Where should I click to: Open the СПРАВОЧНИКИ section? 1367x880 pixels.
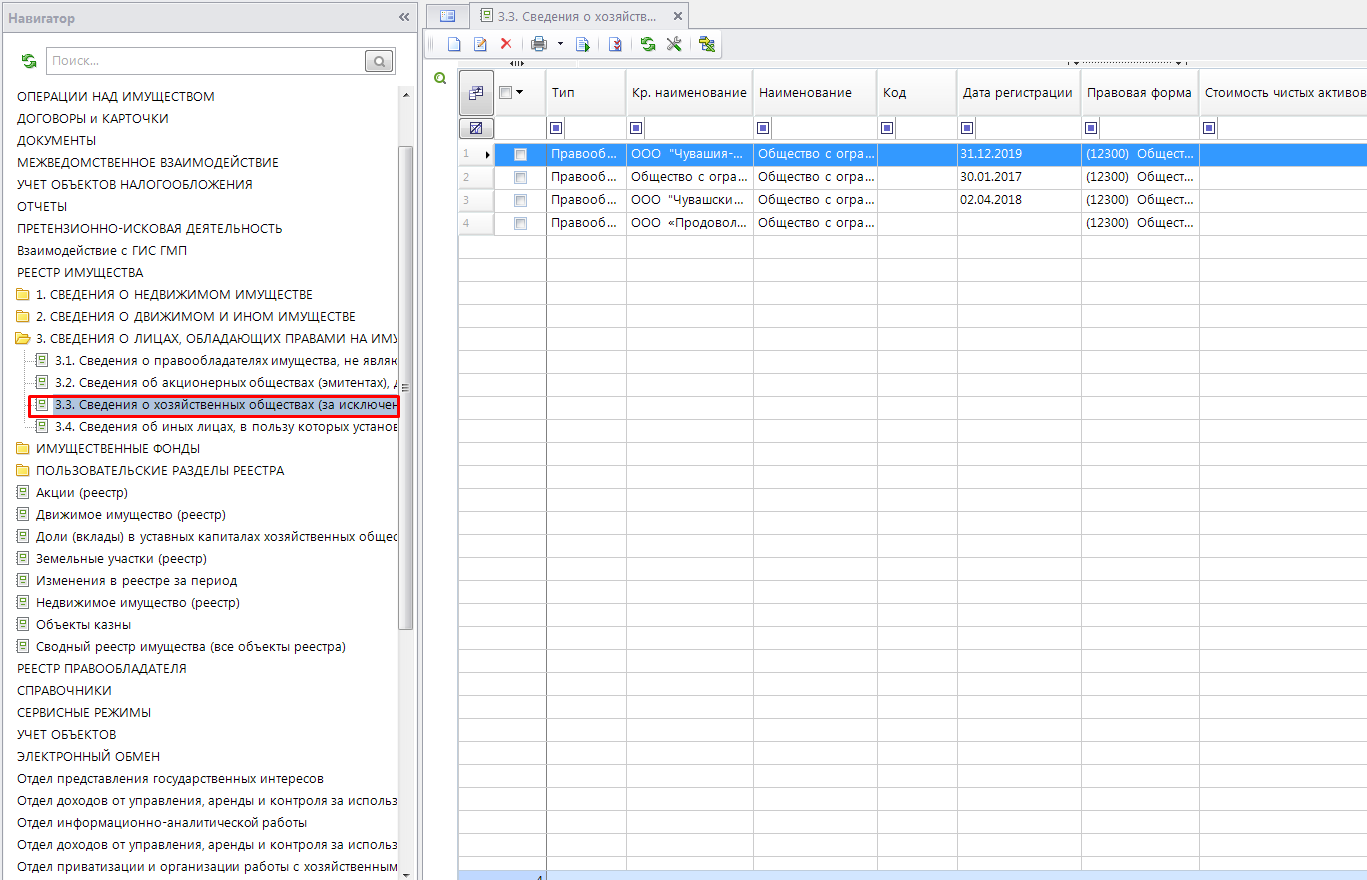[x=65, y=690]
